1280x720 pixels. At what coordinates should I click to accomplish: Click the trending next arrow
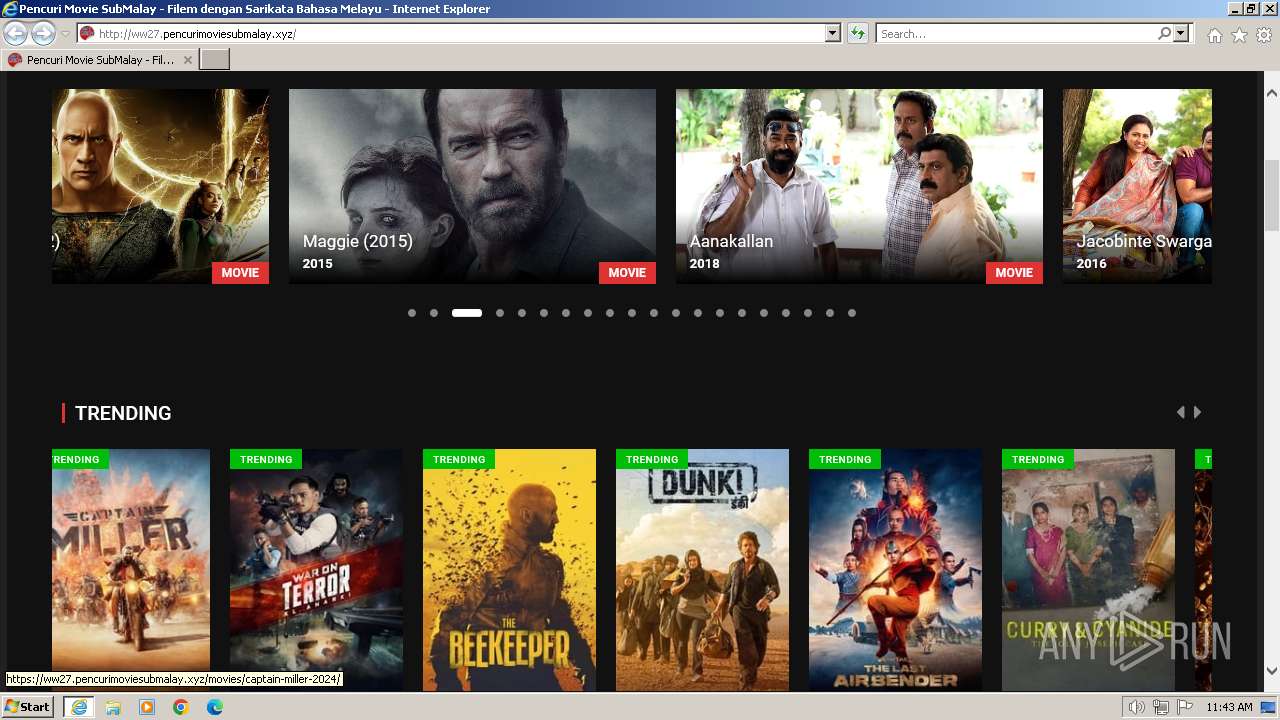[x=1197, y=412]
